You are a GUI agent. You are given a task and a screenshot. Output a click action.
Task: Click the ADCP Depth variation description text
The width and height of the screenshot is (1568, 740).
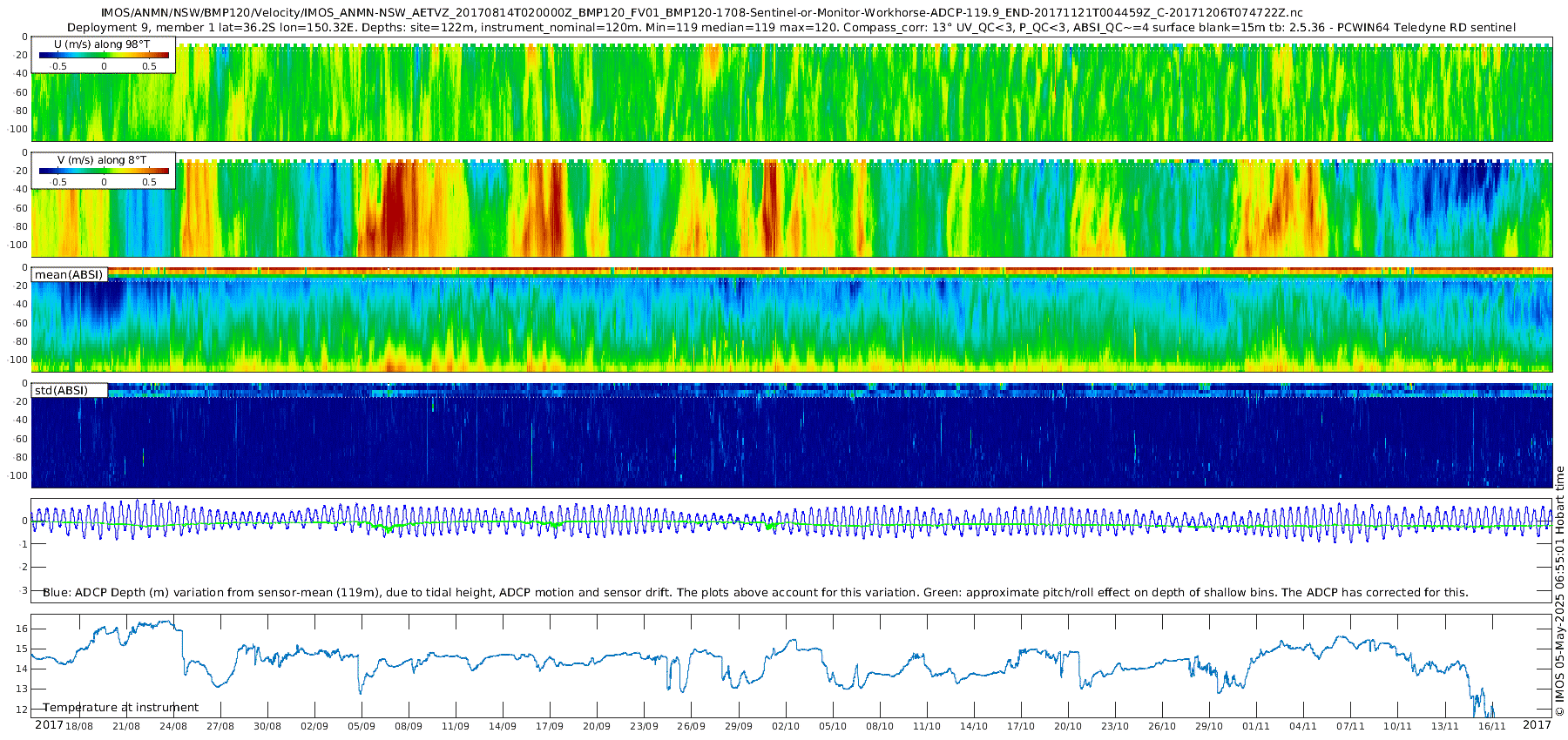[x=755, y=592]
